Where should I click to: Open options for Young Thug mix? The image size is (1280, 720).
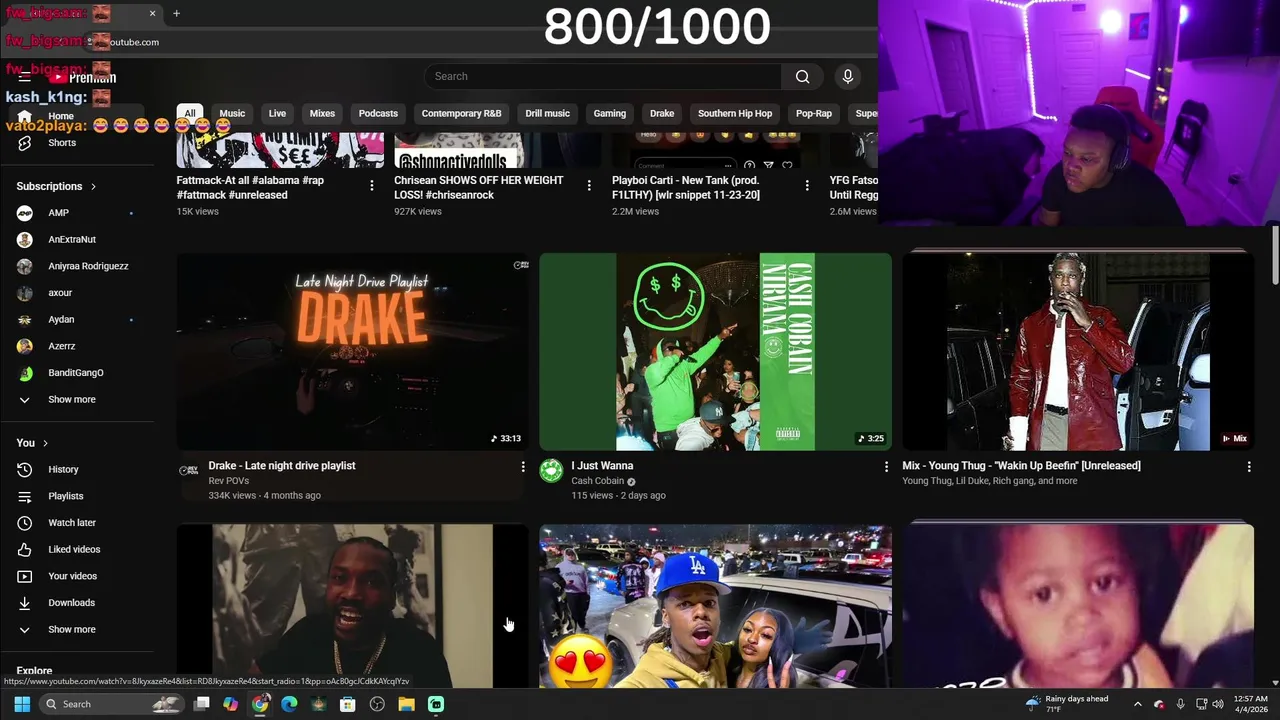pyautogui.click(x=1248, y=467)
